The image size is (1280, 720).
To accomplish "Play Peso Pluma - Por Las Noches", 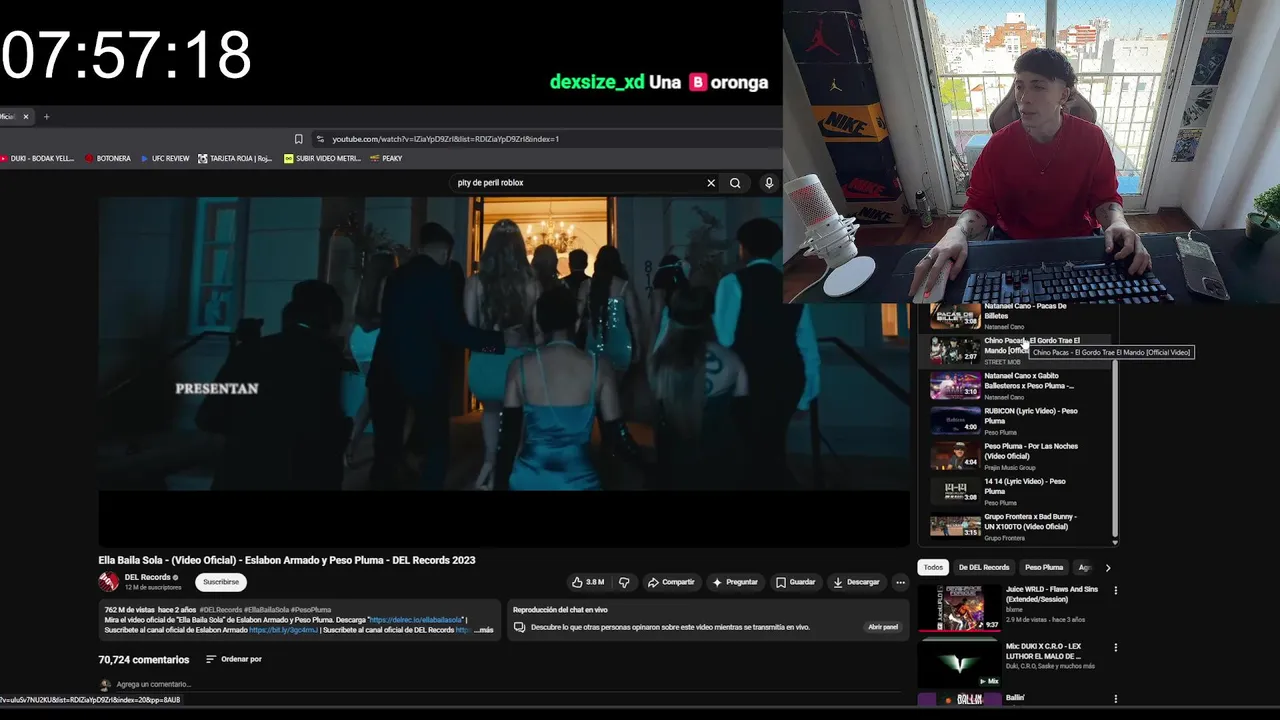I will pos(1015,456).
